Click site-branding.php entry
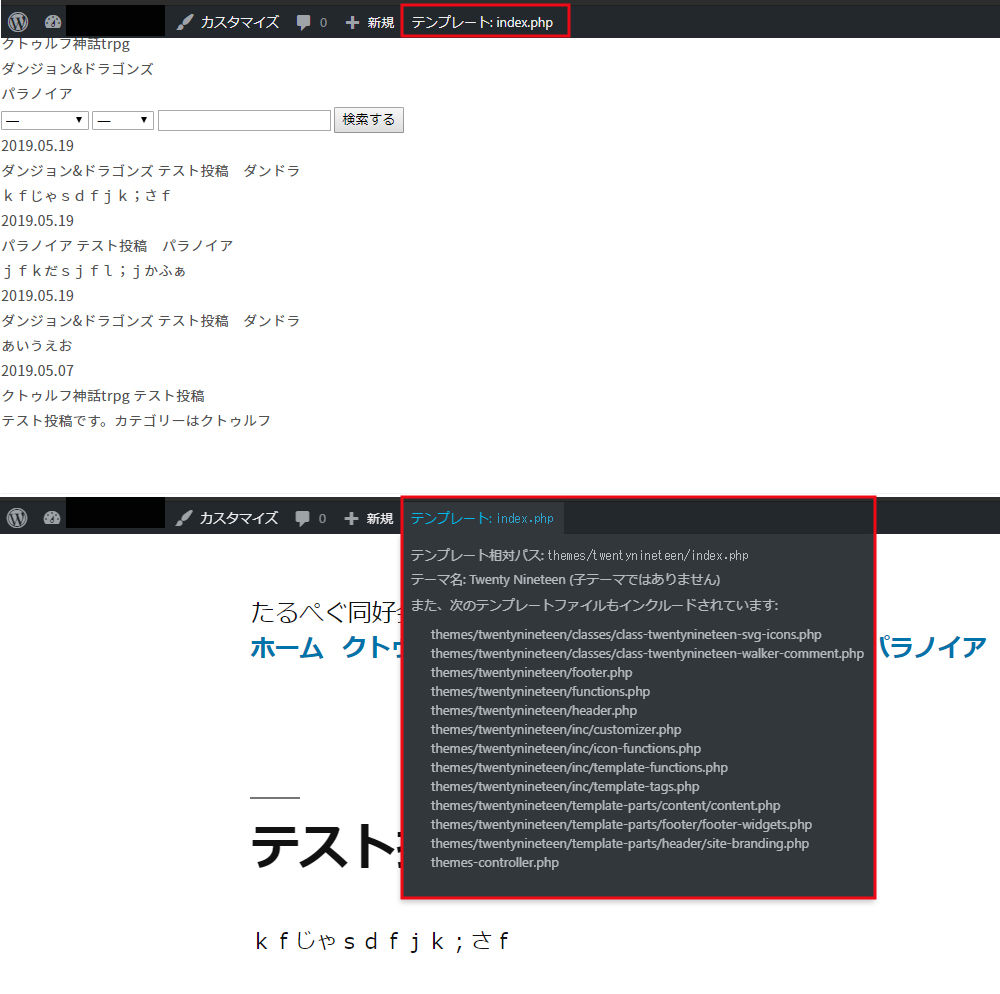 (x=619, y=844)
